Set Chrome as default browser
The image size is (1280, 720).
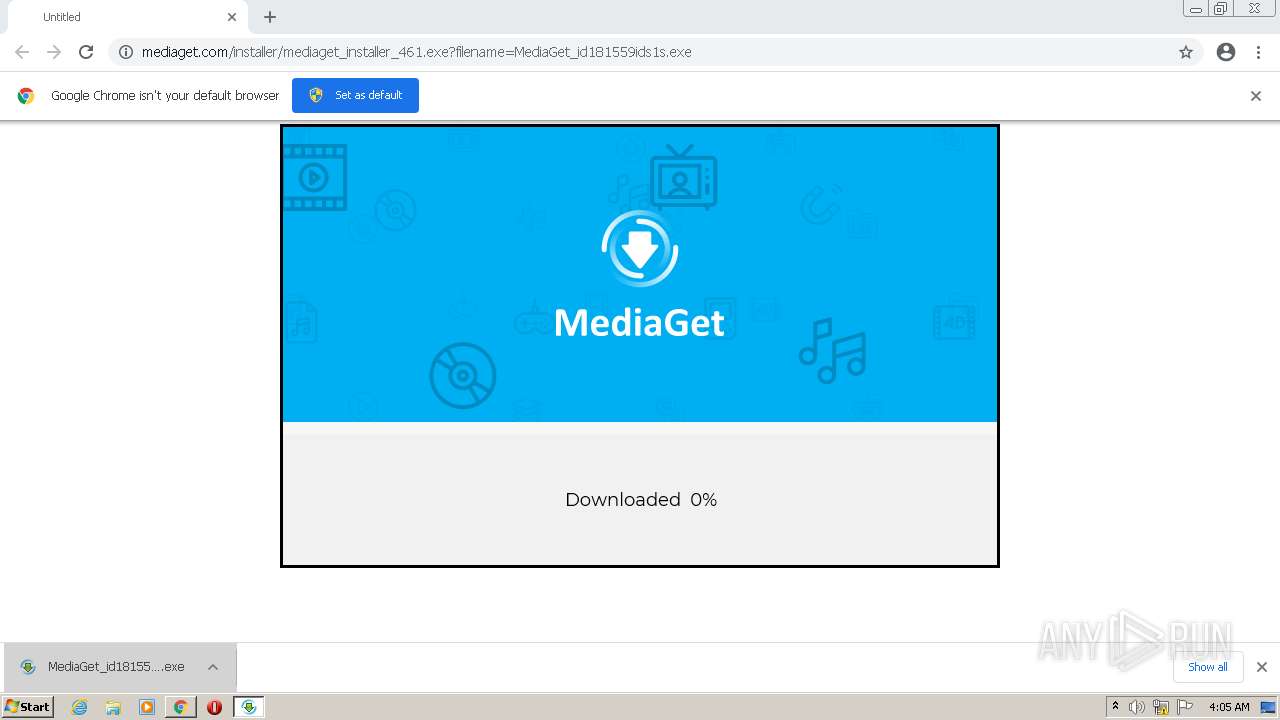tap(355, 95)
